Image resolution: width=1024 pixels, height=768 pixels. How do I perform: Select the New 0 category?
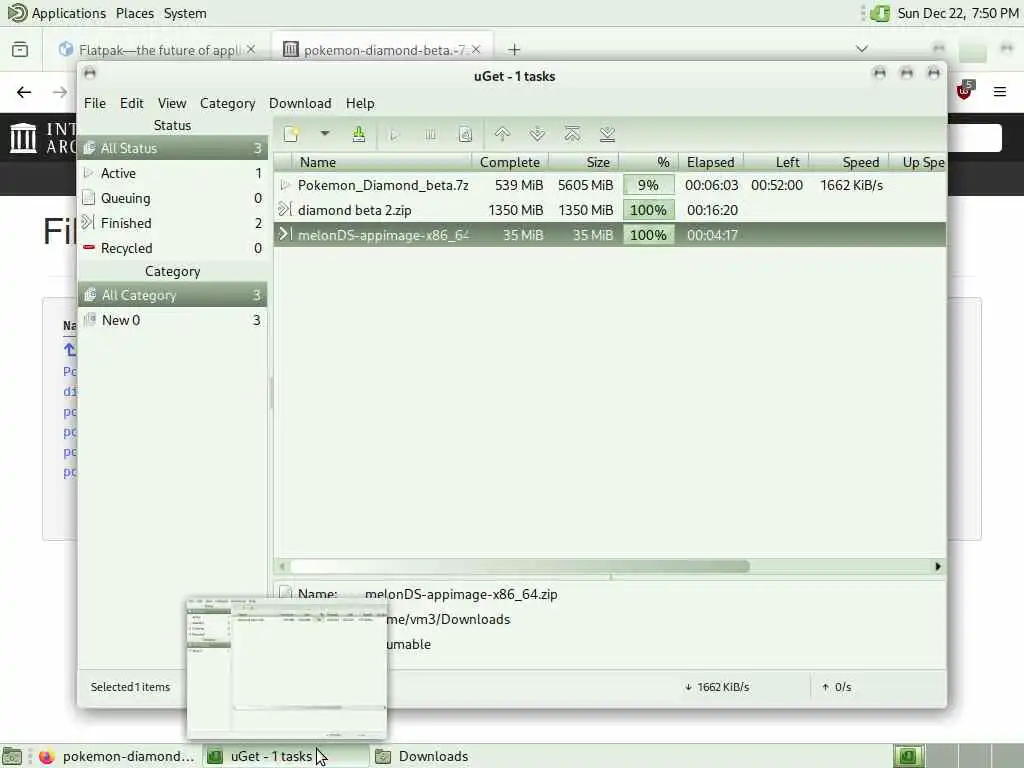172,320
